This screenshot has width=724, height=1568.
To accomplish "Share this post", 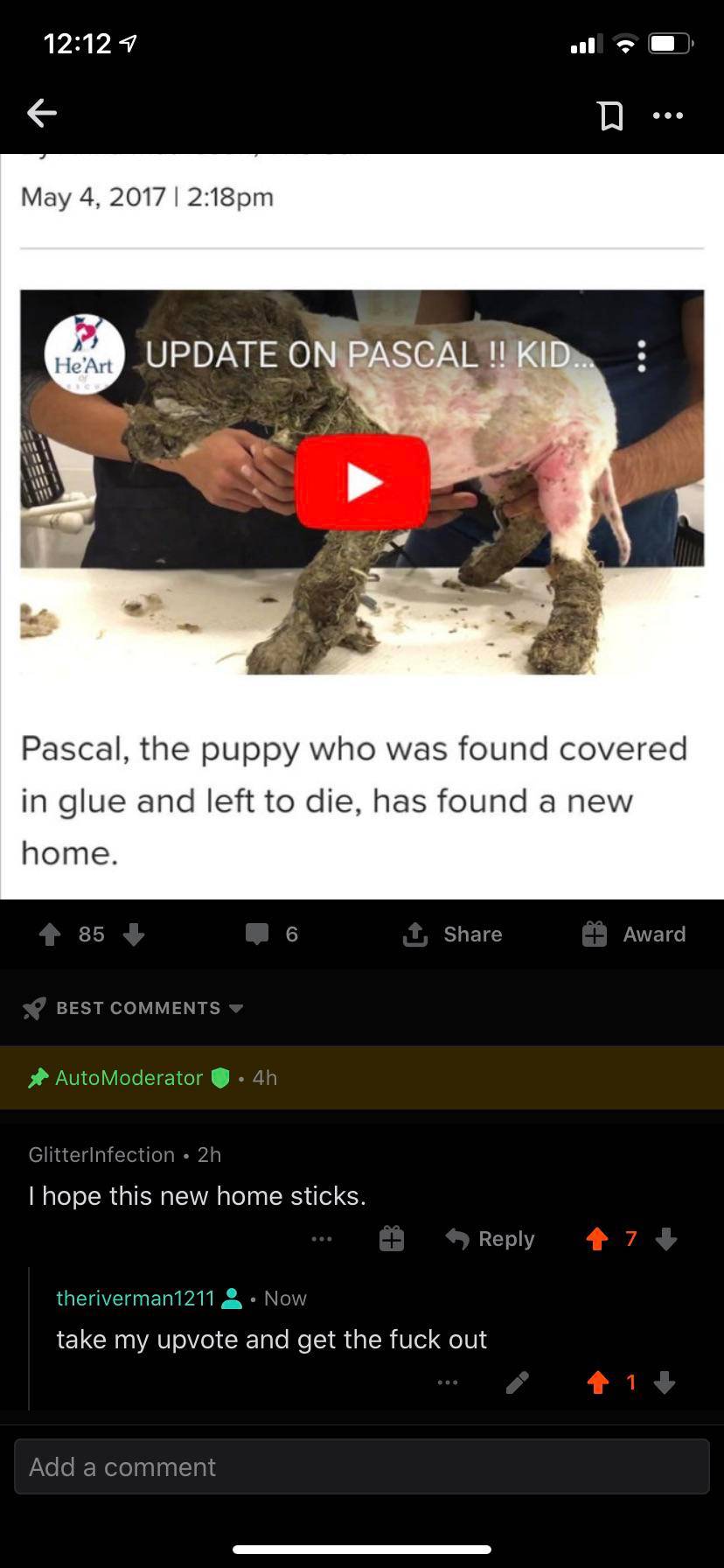I will coord(452,934).
